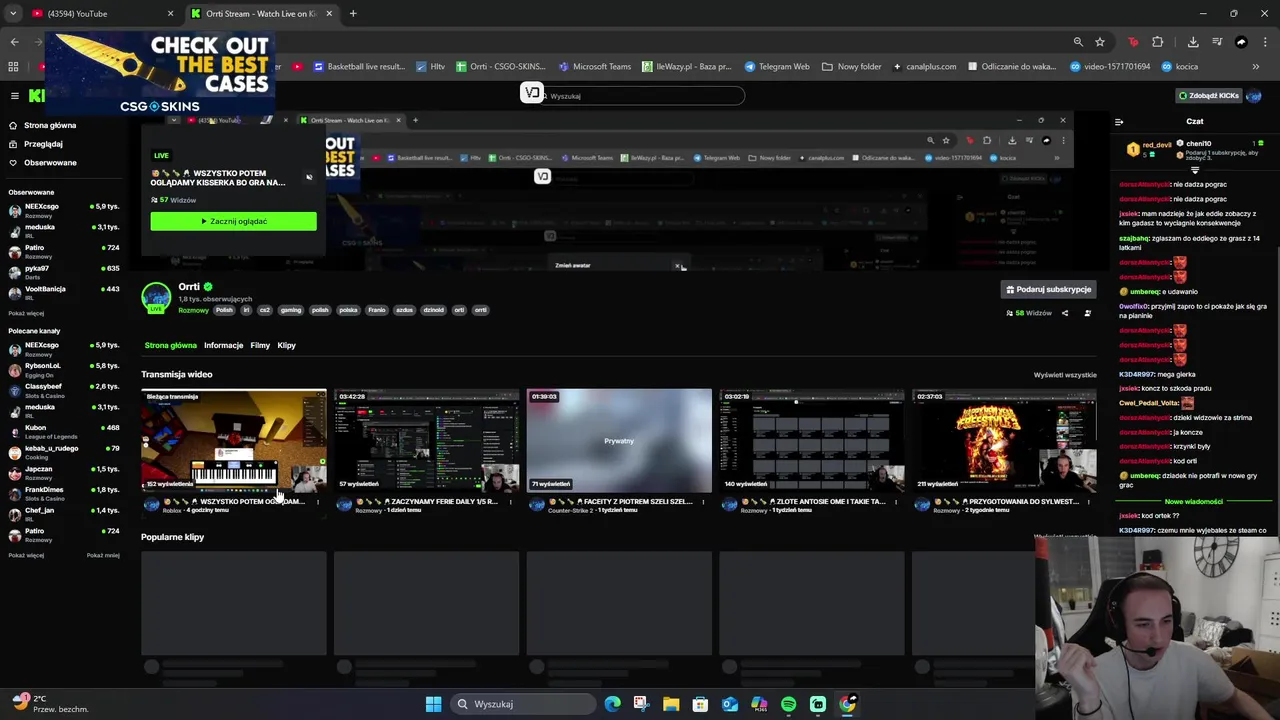1280x720 pixels.
Task: Open the Kick hamburger sidebar menu
Action: click(14, 96)
